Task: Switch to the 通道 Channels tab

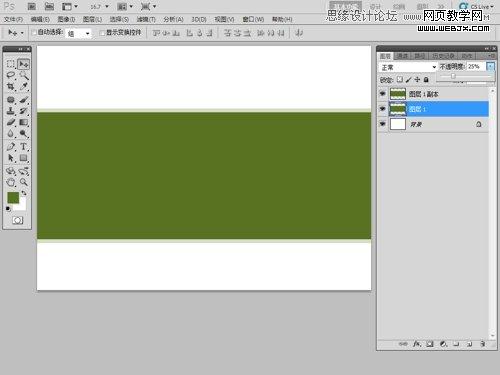Action: tap(402, 56)
